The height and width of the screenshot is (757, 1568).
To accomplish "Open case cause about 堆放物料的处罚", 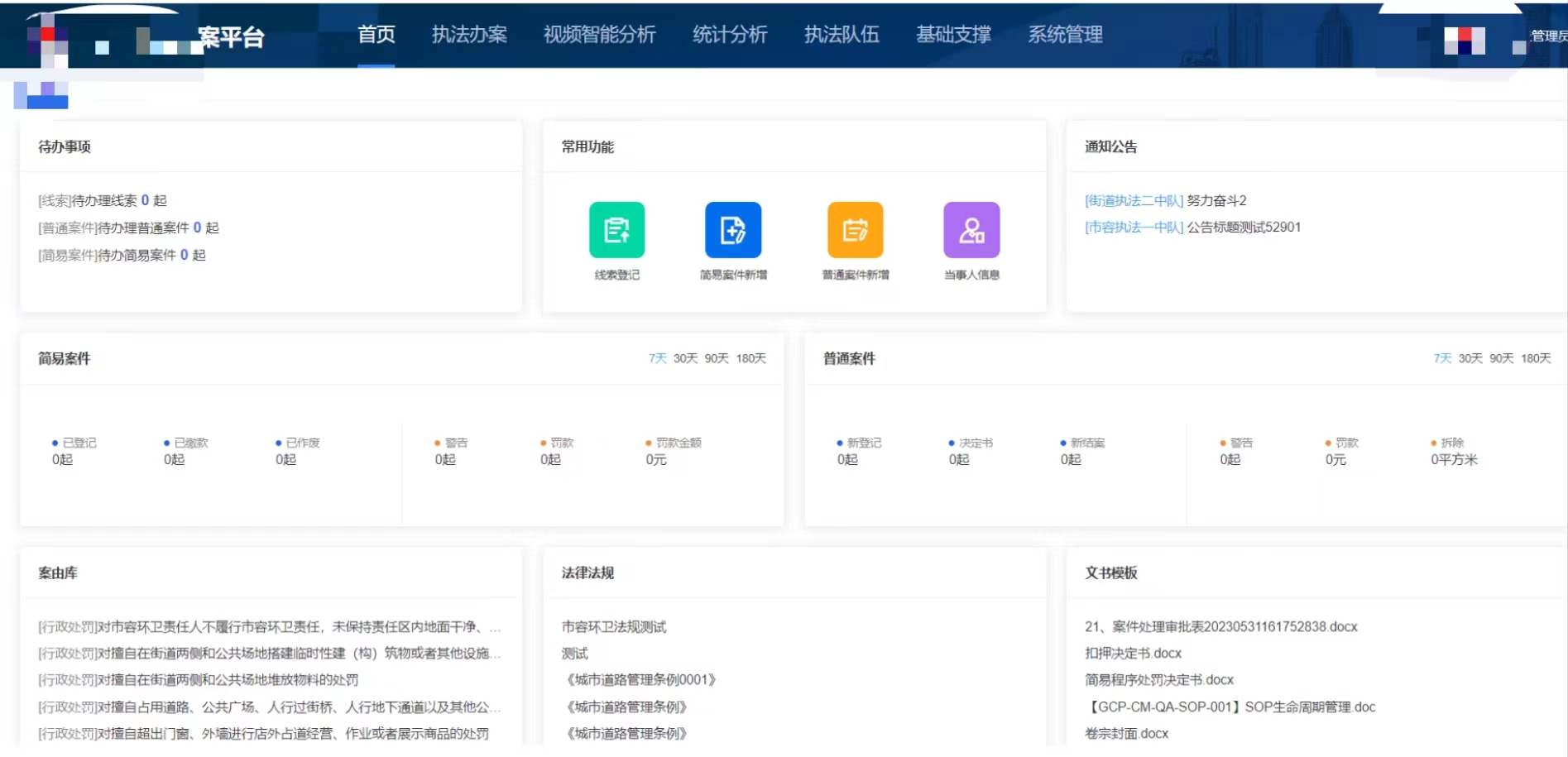I will click(x=199, y=680).
